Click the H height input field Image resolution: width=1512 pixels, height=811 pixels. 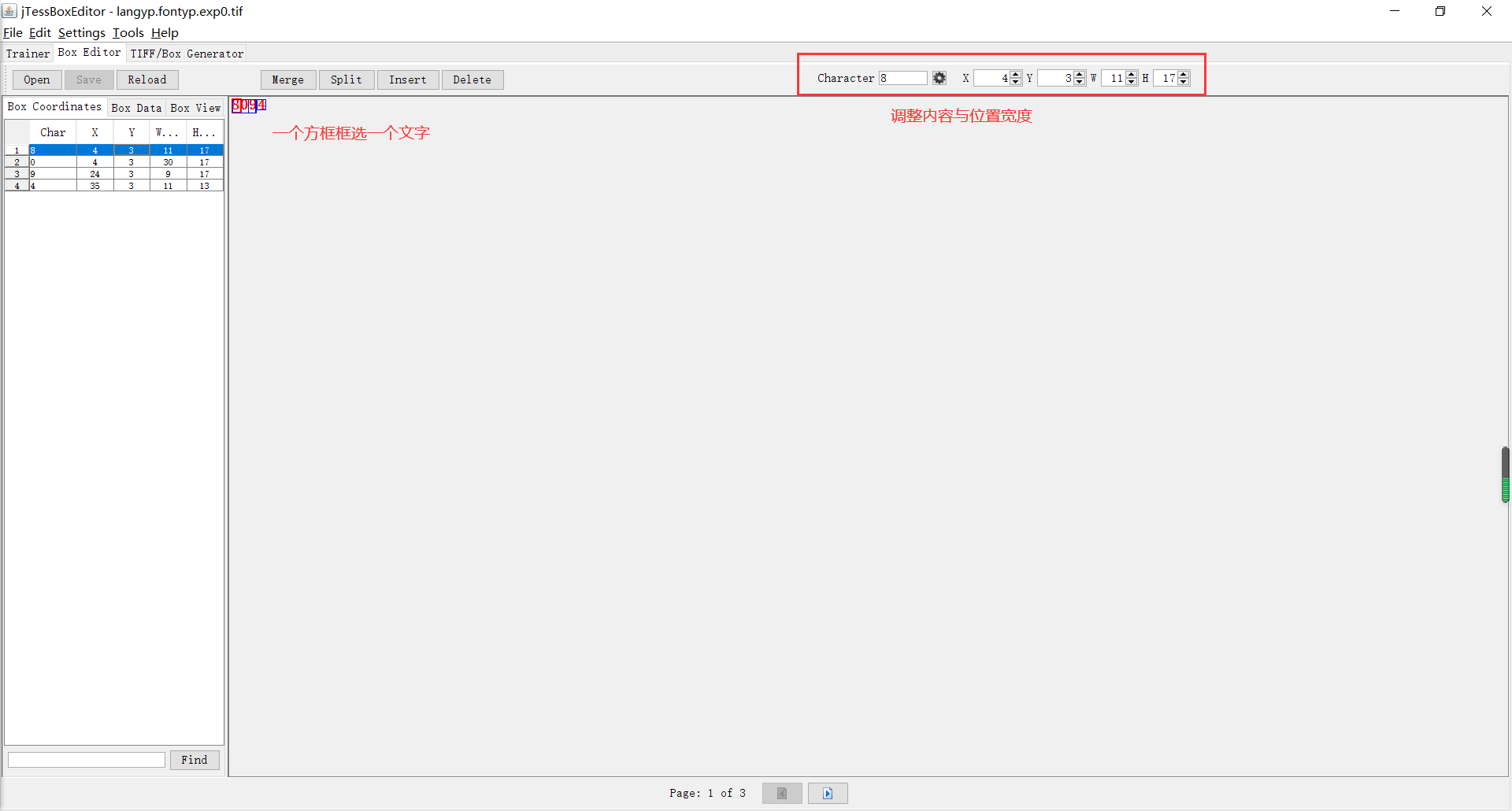coord(1165,78)
